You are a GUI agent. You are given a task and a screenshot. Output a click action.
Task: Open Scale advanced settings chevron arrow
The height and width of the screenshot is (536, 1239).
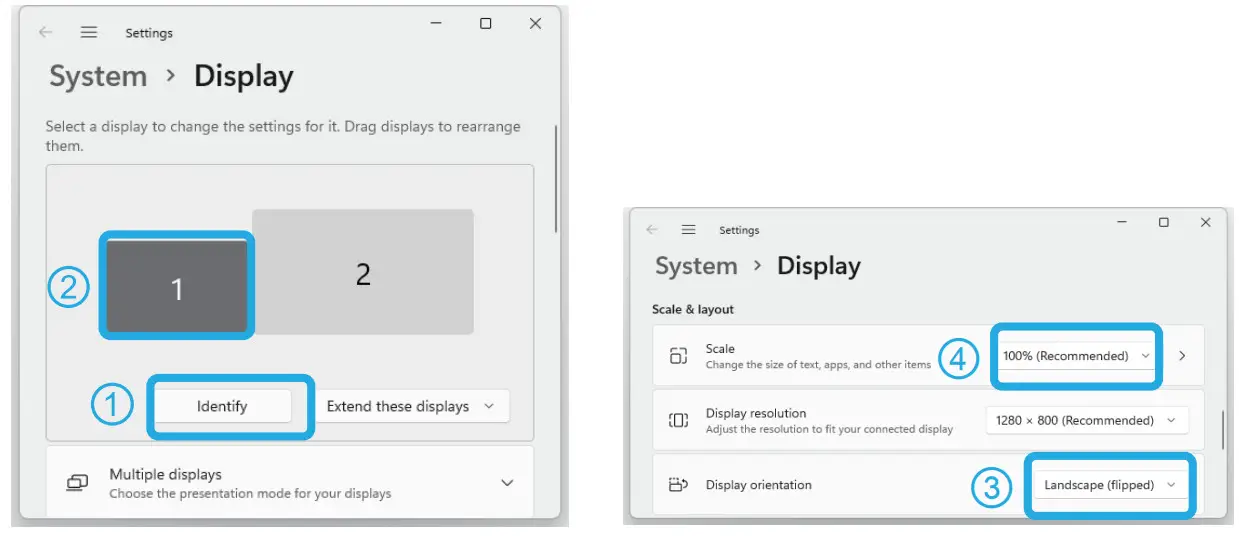[x=1182, y=356]
